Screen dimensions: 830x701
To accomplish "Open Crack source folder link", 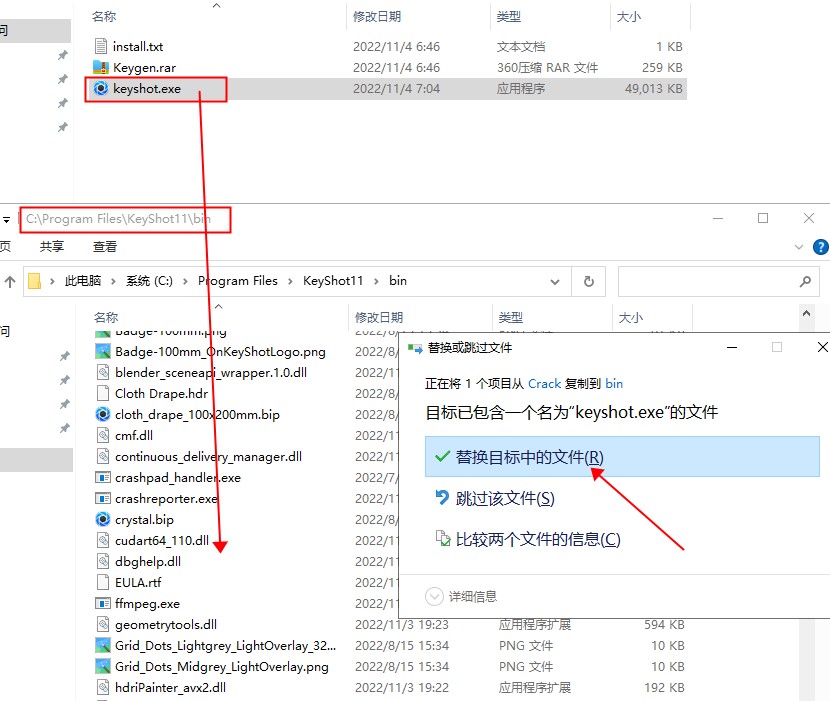I will (544, 383).
